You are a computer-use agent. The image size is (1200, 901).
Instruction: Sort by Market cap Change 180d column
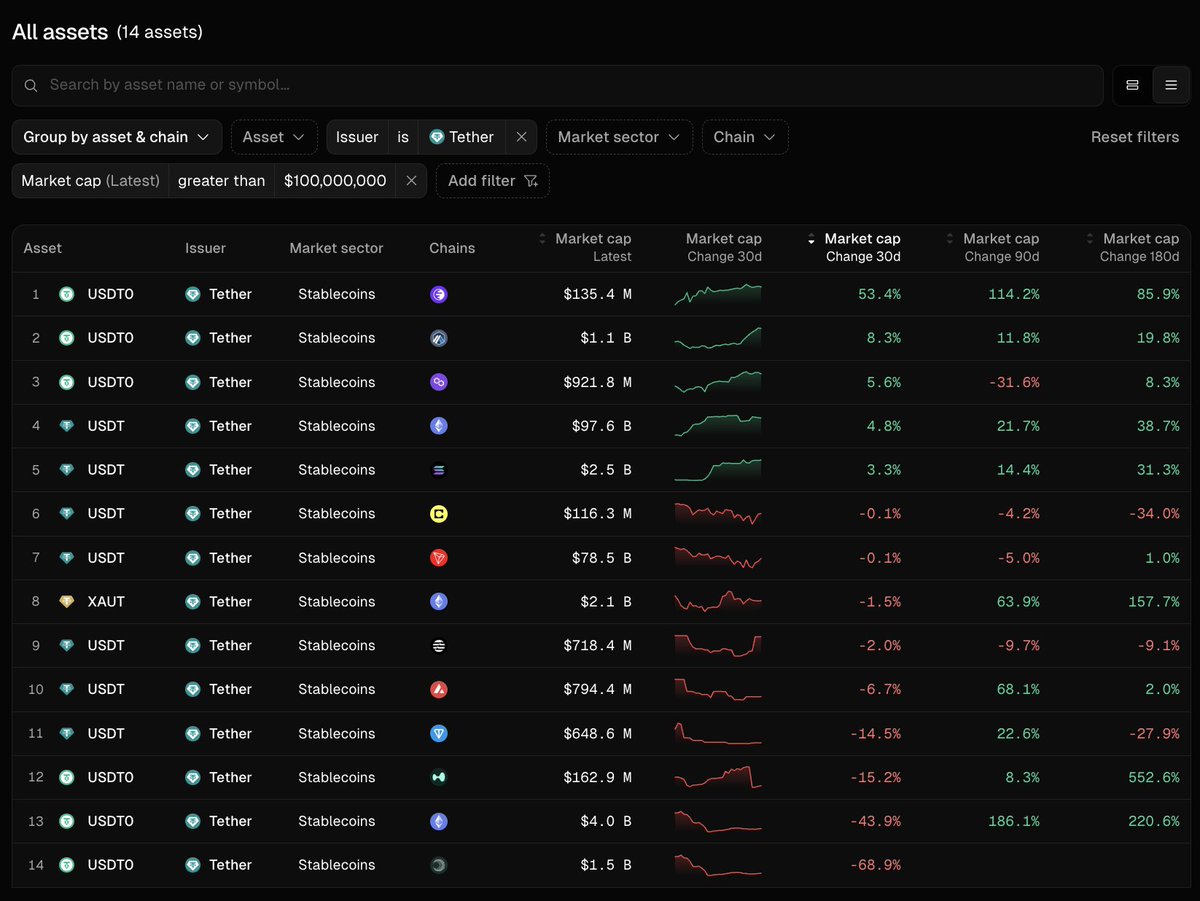coord(1132,248)
